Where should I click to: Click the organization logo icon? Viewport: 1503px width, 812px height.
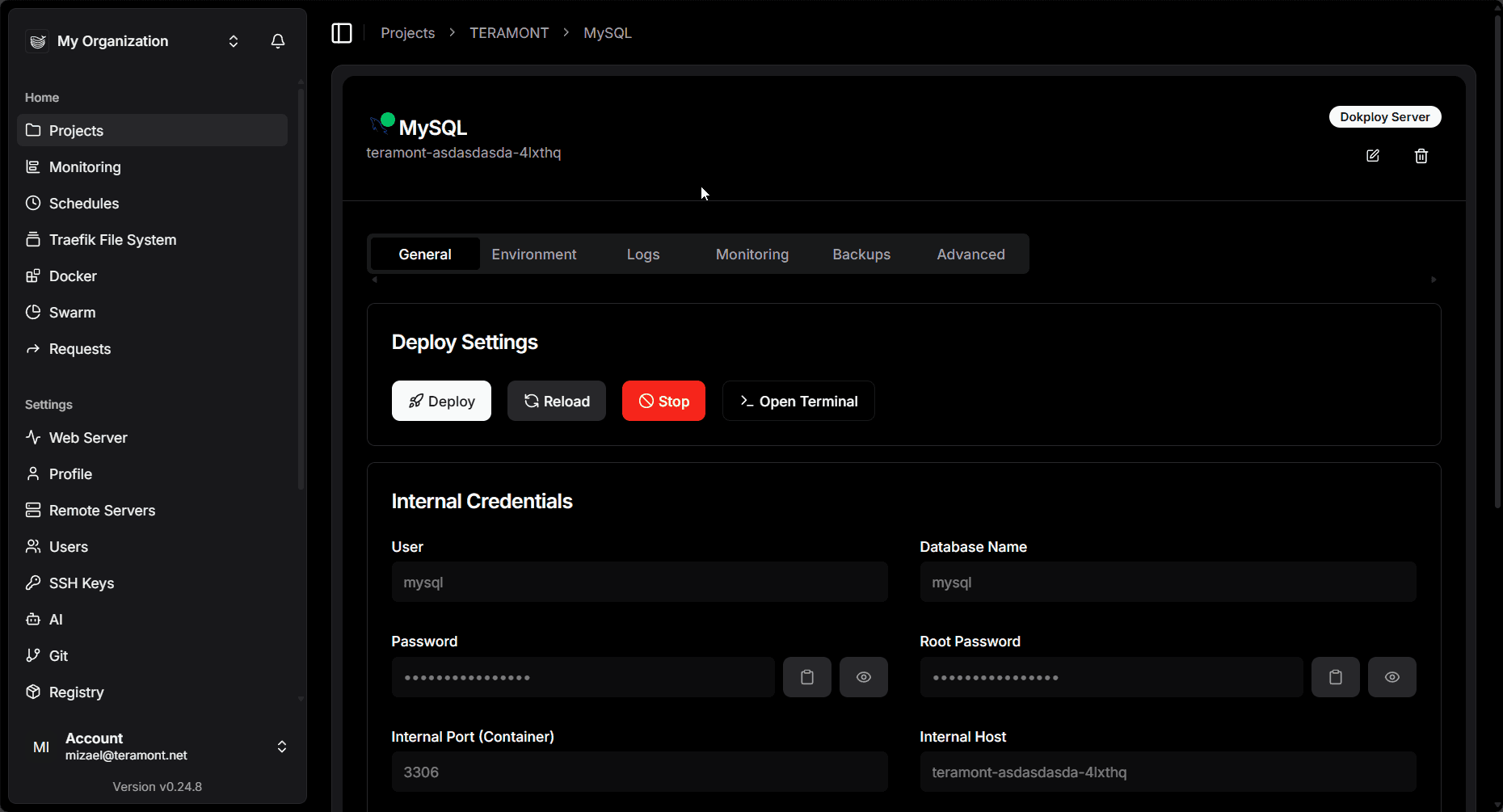(37, 41)
